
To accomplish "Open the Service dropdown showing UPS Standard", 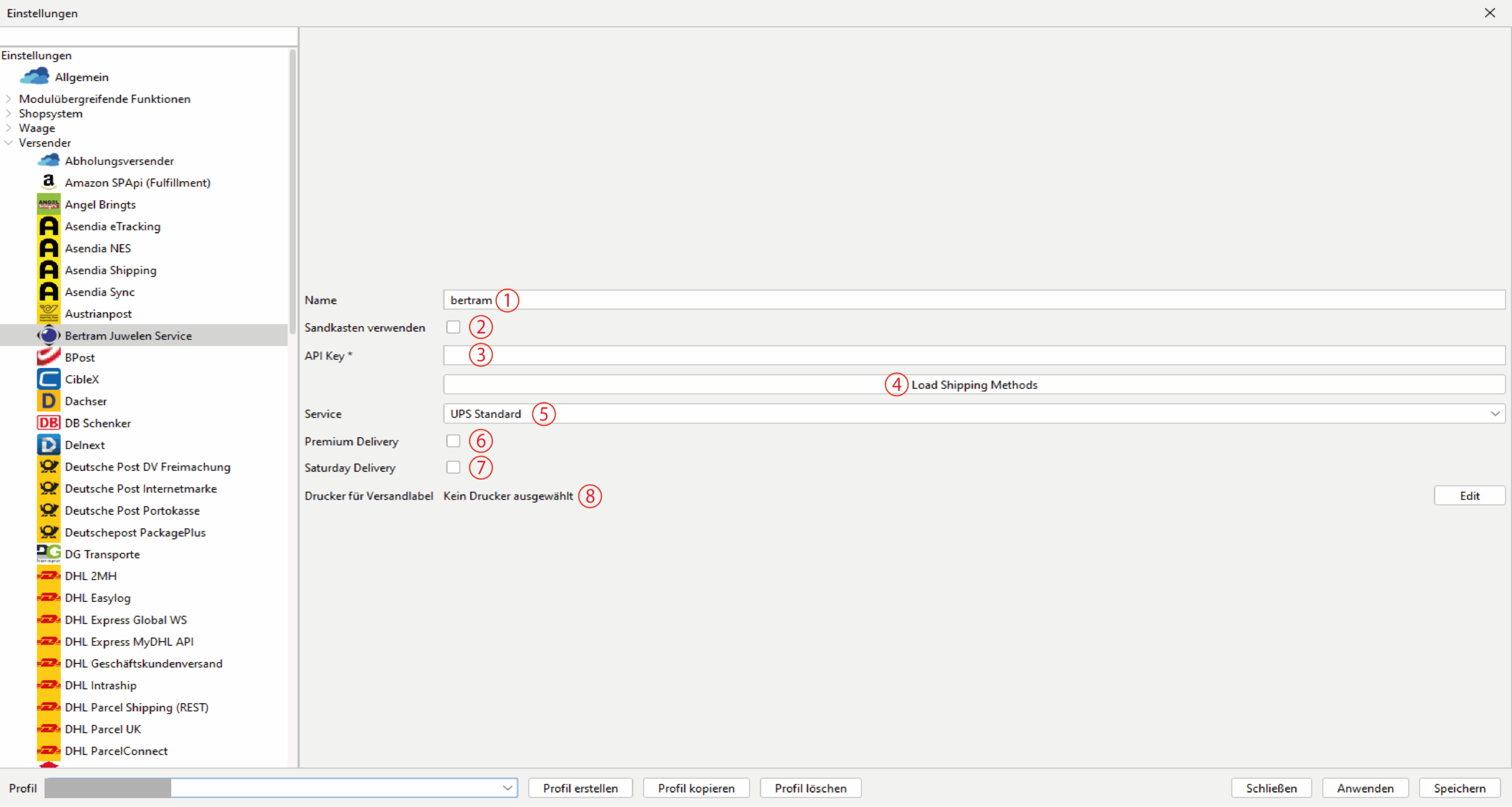I will coord(974,414).
